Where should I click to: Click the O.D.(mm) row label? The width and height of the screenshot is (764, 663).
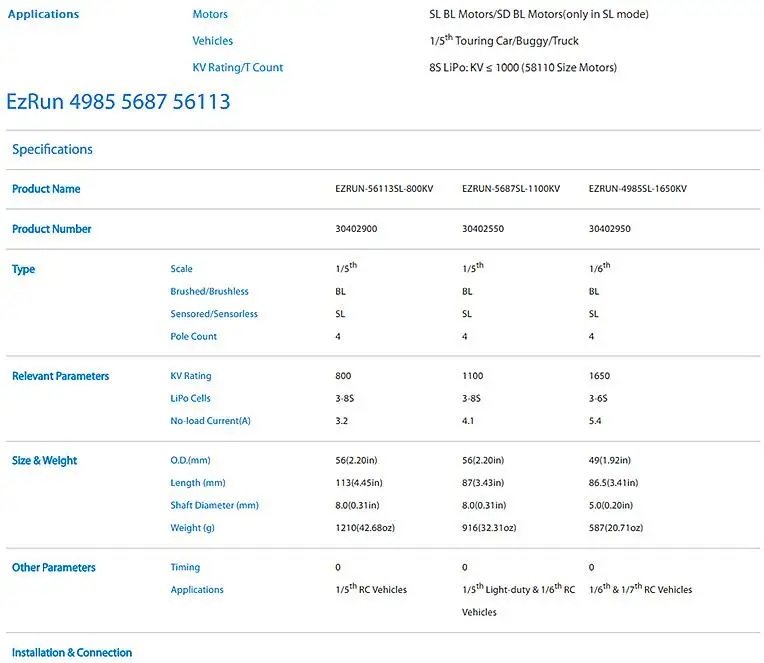coord(191,460)
